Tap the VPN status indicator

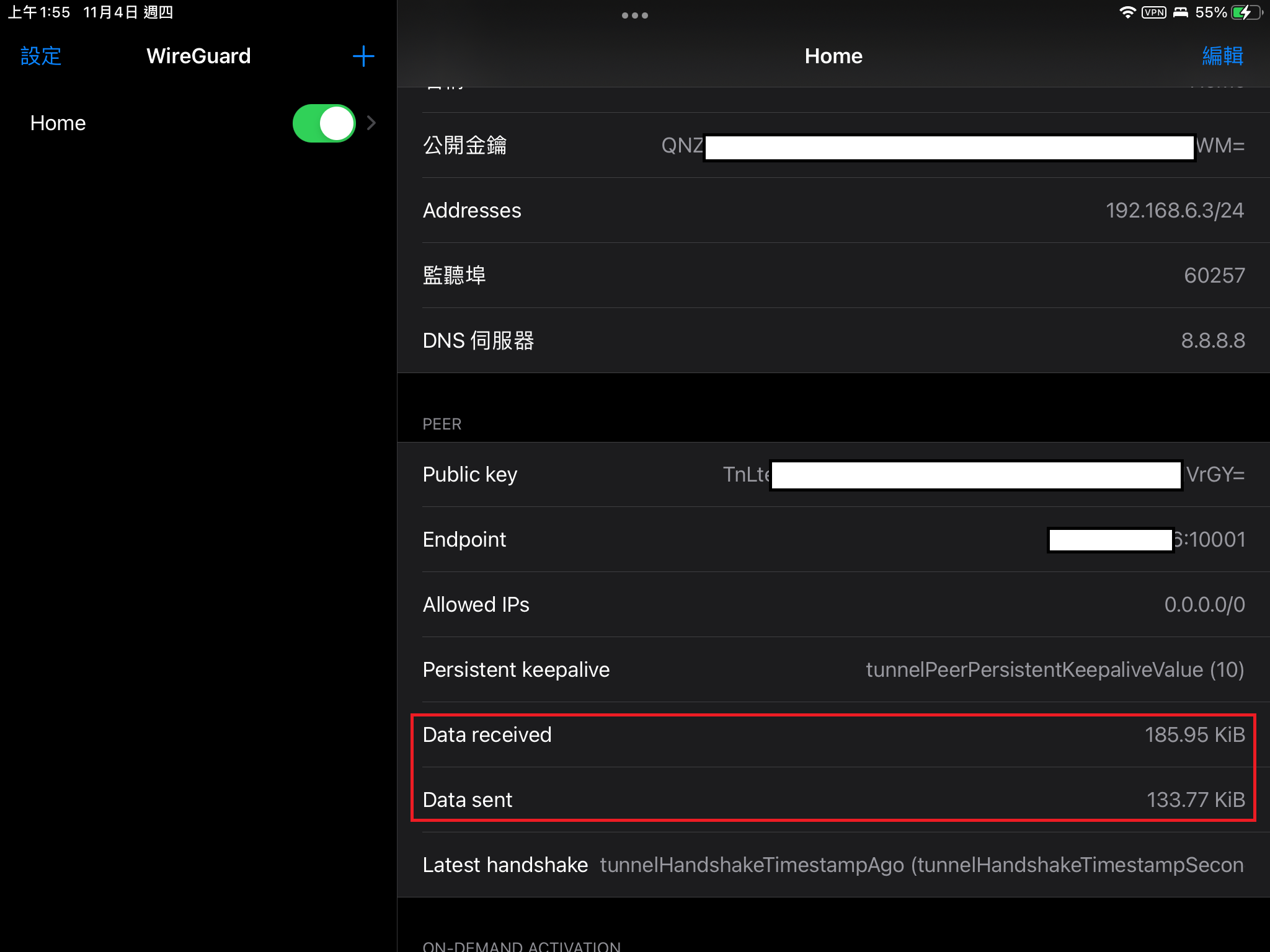pyautogui.click(x=1153, y=12)
